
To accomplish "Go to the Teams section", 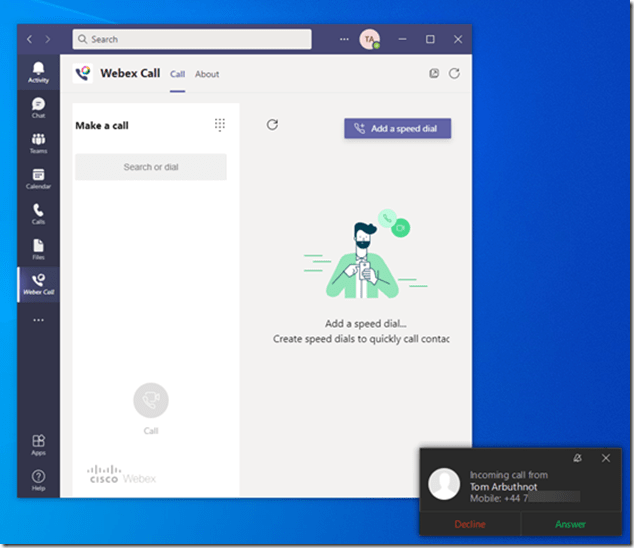I will pos(38,143).
